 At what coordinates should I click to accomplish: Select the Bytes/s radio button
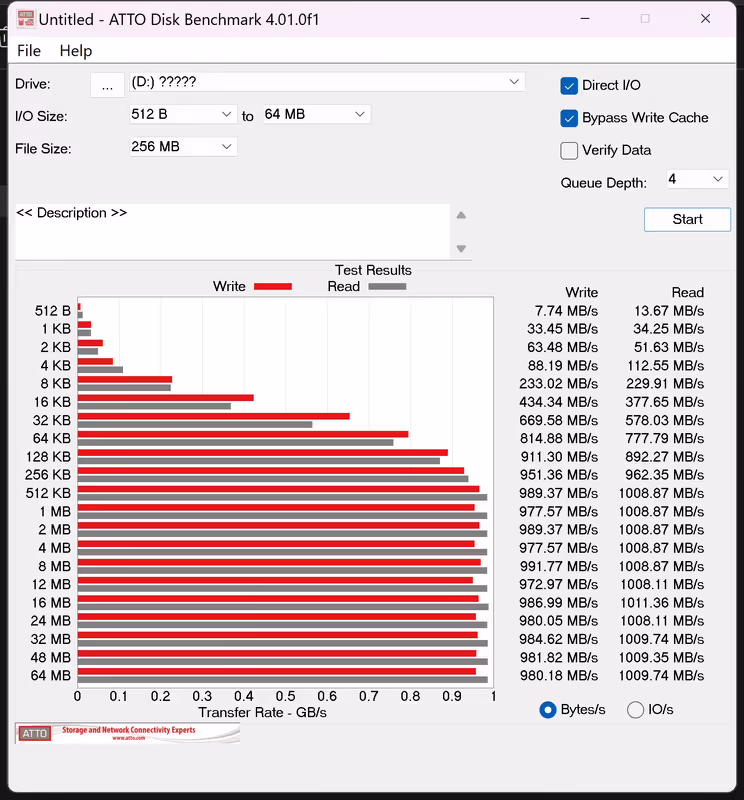tap(548, 710)
